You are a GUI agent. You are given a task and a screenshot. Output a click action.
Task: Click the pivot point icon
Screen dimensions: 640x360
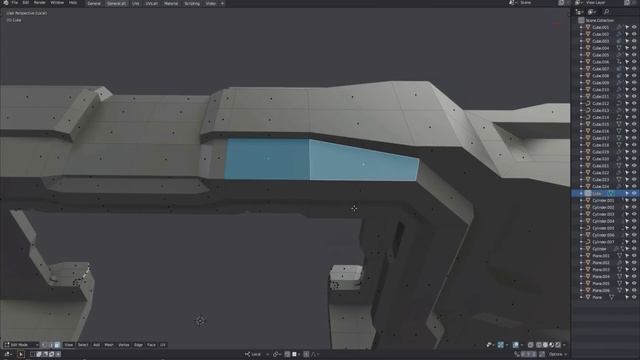276,354
